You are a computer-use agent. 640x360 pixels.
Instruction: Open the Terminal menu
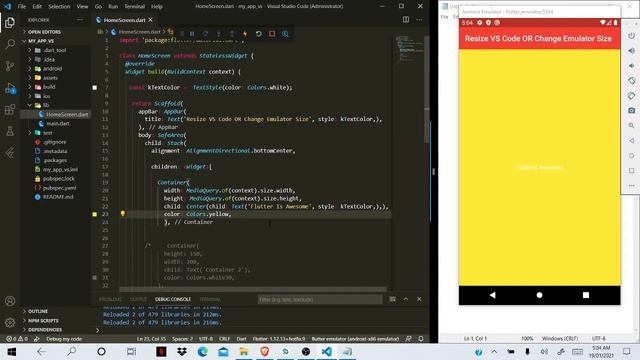tap(134, 7)
